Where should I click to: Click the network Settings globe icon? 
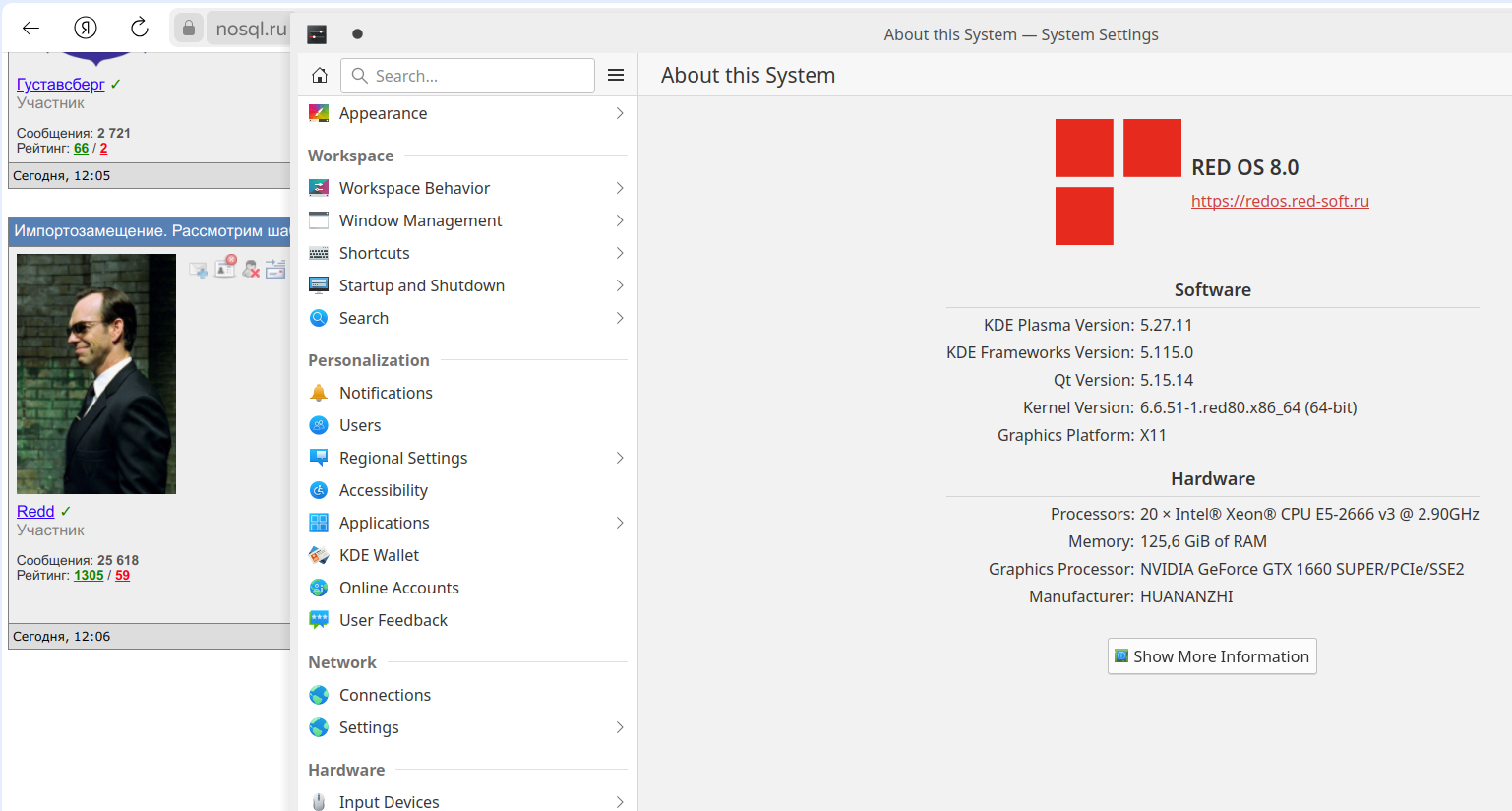coord(319,727)
